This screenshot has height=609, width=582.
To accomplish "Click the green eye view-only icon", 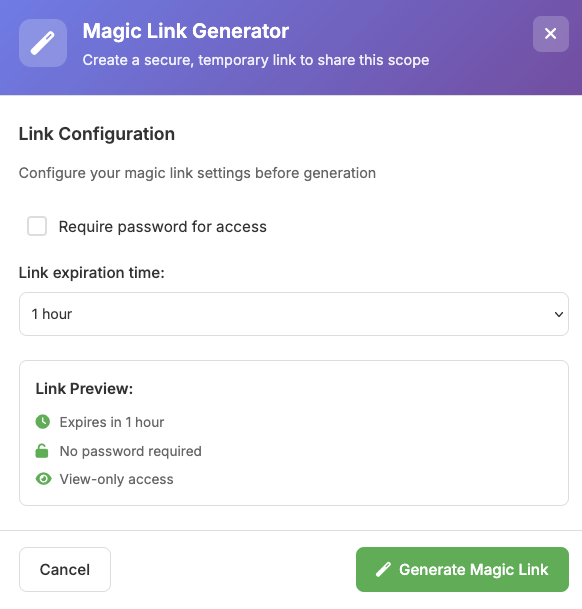I will coord(43,479).
